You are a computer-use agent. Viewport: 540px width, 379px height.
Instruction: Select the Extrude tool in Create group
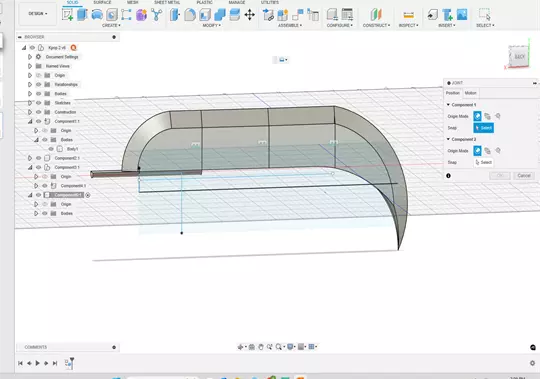82,15
